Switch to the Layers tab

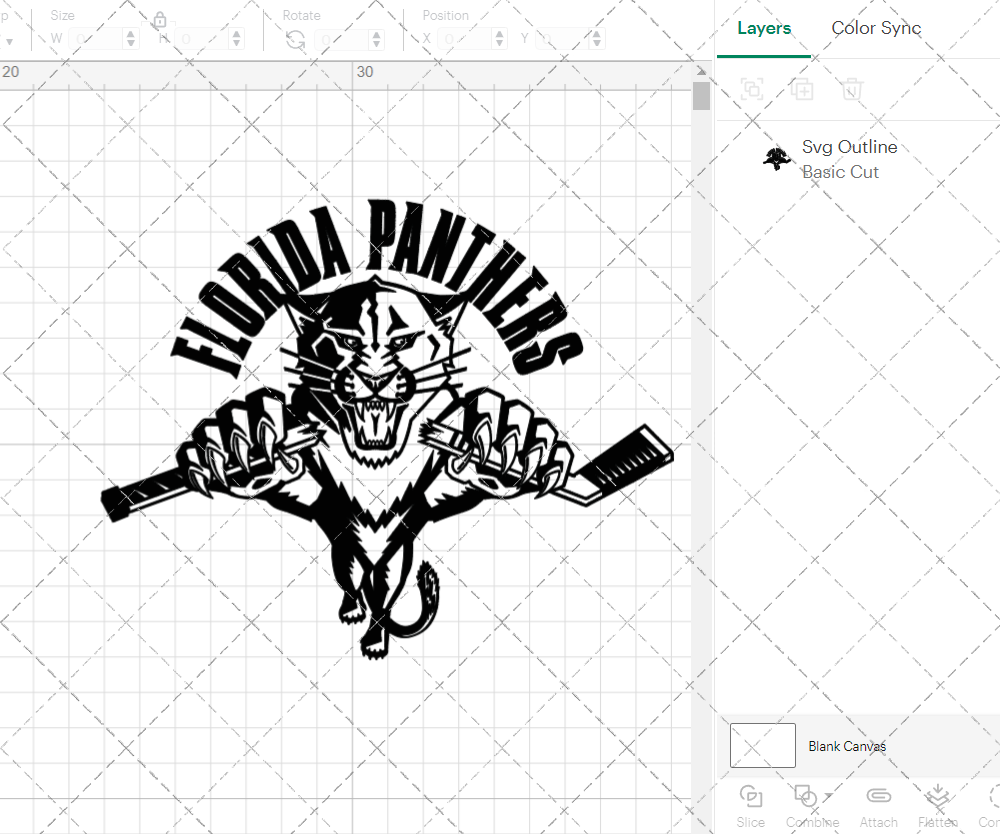[x=763, y=28]
